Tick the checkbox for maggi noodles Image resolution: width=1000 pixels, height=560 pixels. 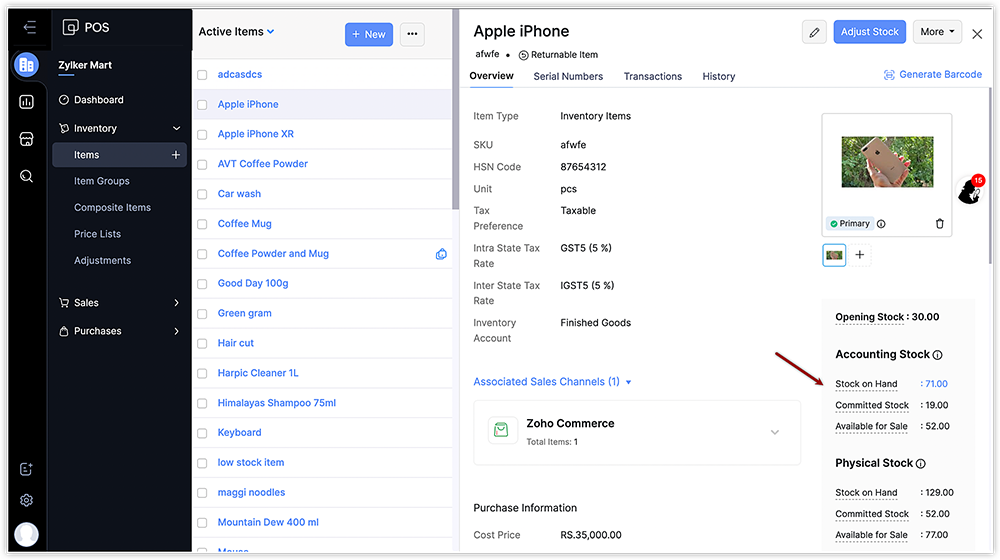202,493
